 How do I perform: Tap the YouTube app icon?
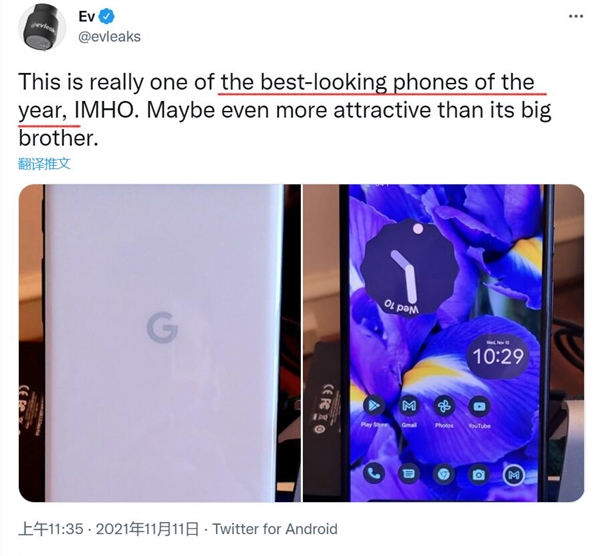coord(479,405)
